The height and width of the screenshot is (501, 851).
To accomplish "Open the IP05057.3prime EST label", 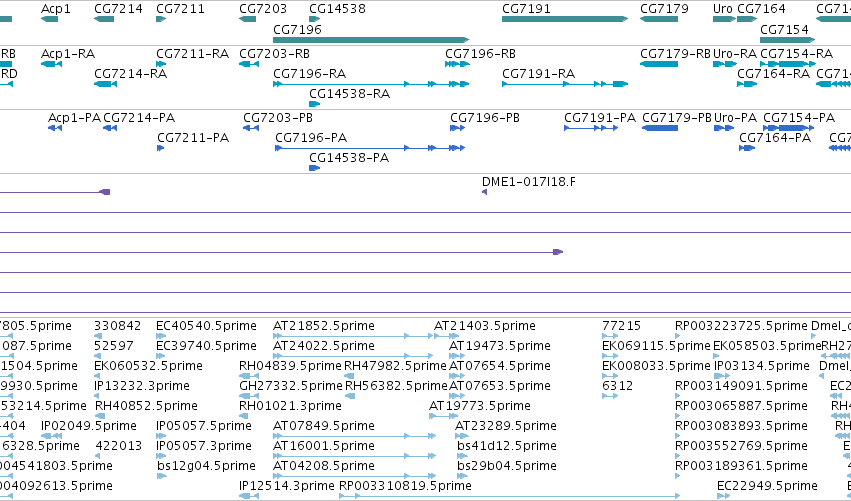I will click(204, 446).
